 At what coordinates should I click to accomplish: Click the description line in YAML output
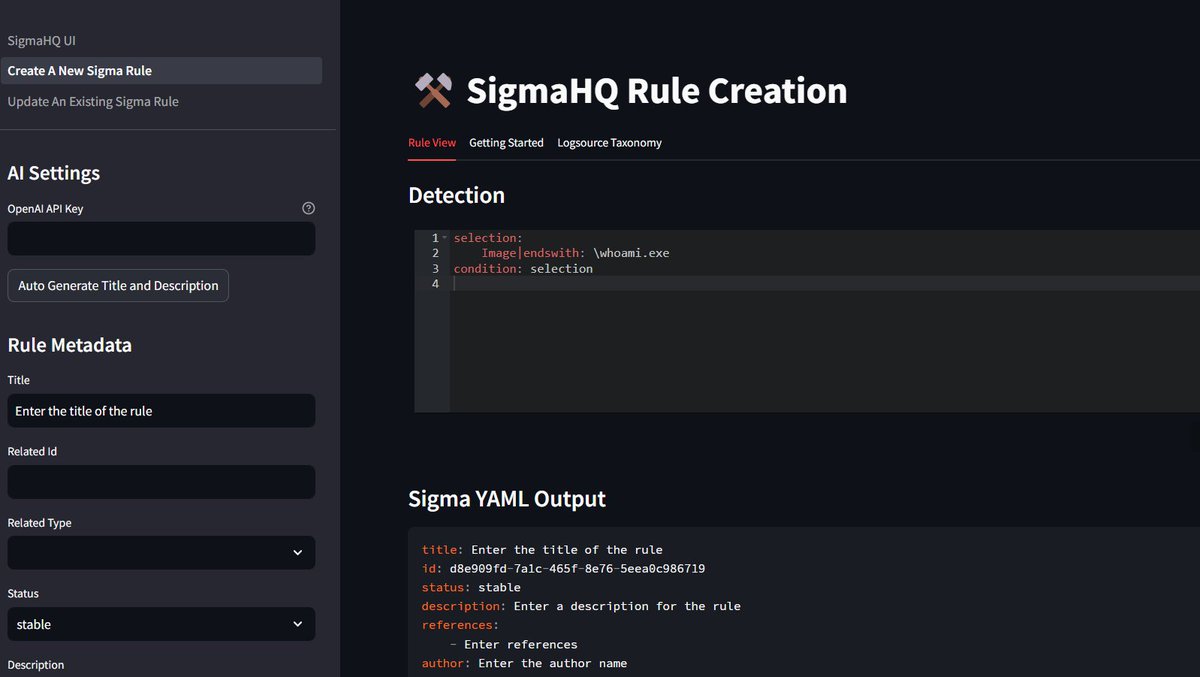pos(581,606)
